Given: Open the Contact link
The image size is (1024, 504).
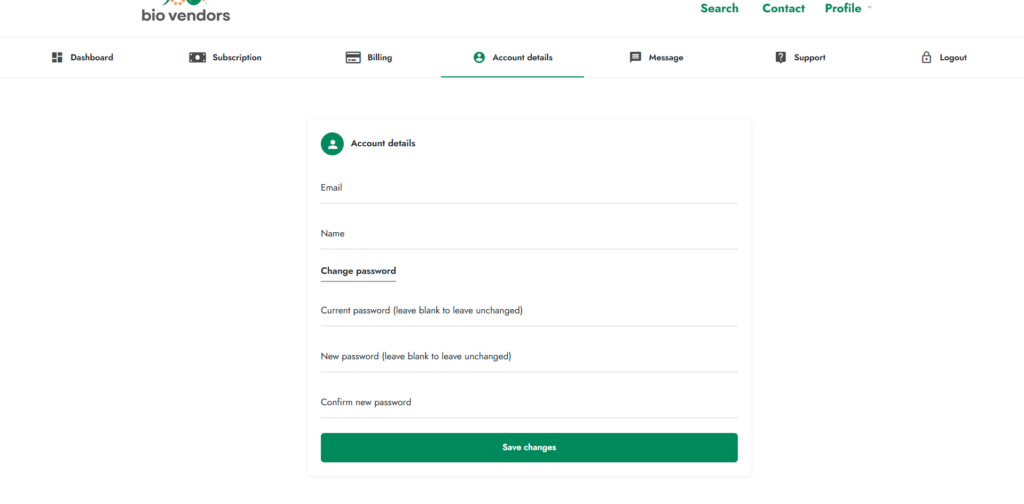Looking at the screenshot, I should coord(784,8).
